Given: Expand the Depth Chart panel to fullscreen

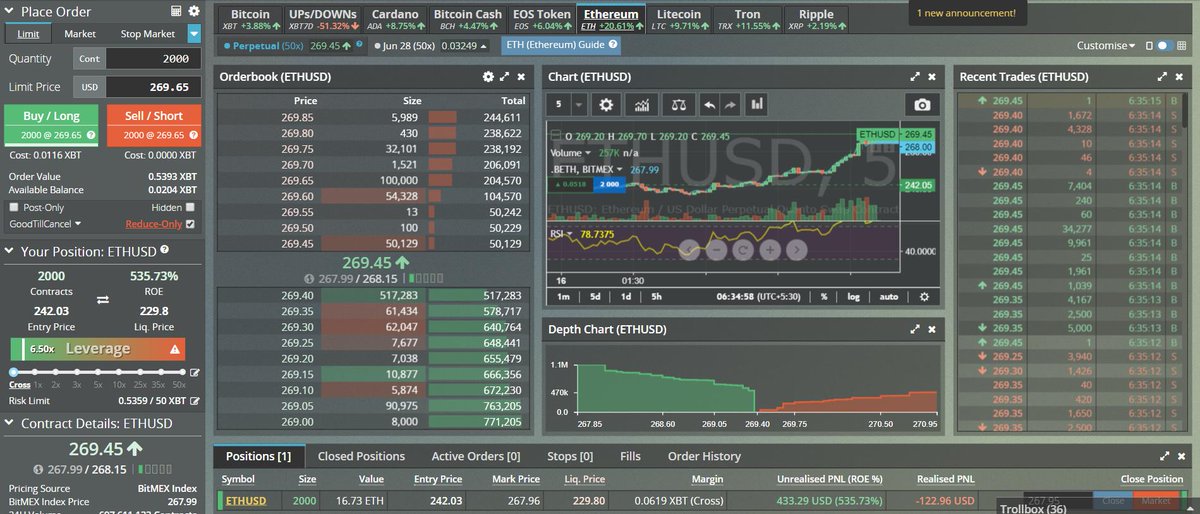Looking at the screenshot, I should coord(915,329).
